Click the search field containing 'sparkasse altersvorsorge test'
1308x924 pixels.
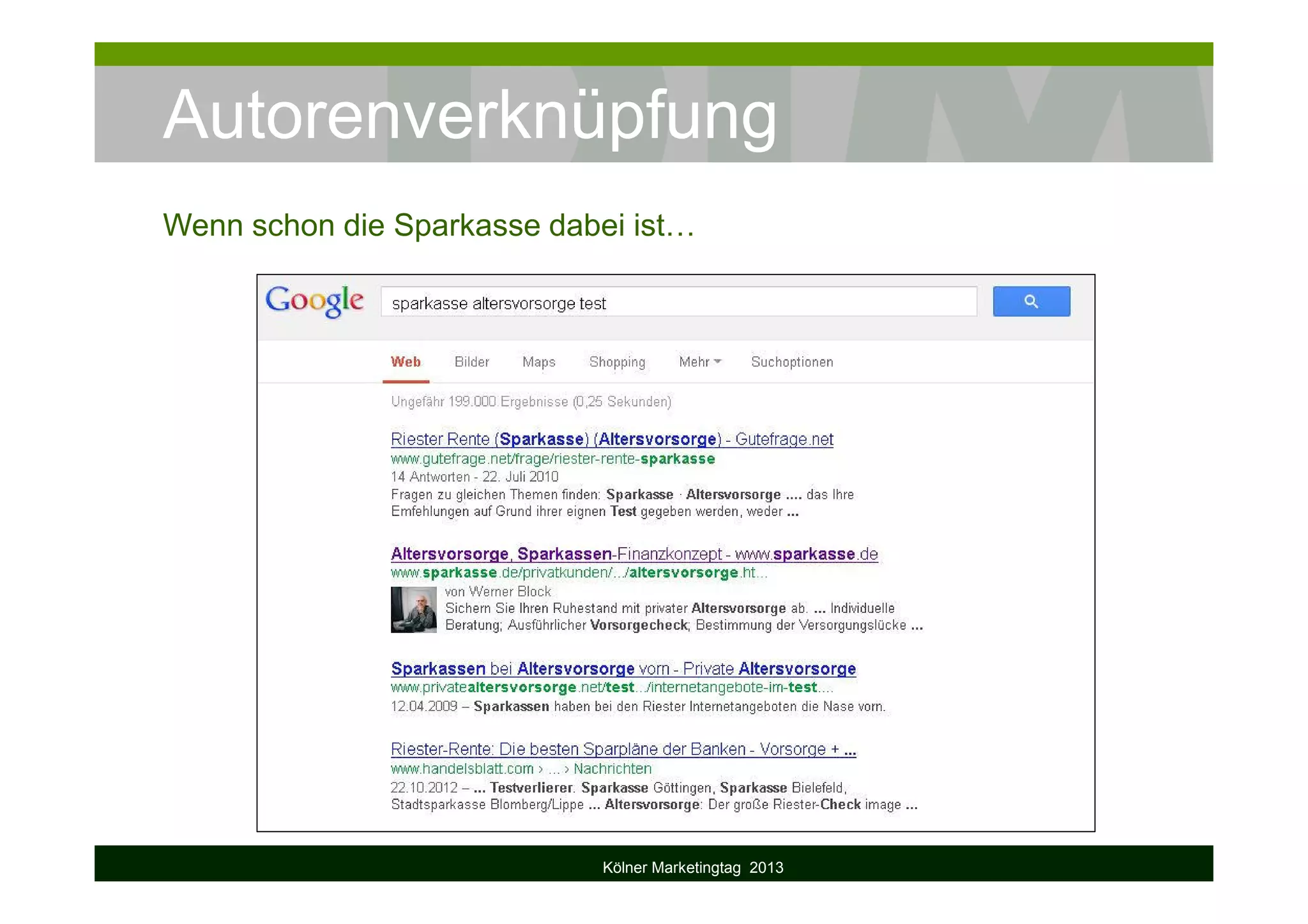tap(678, 302)
